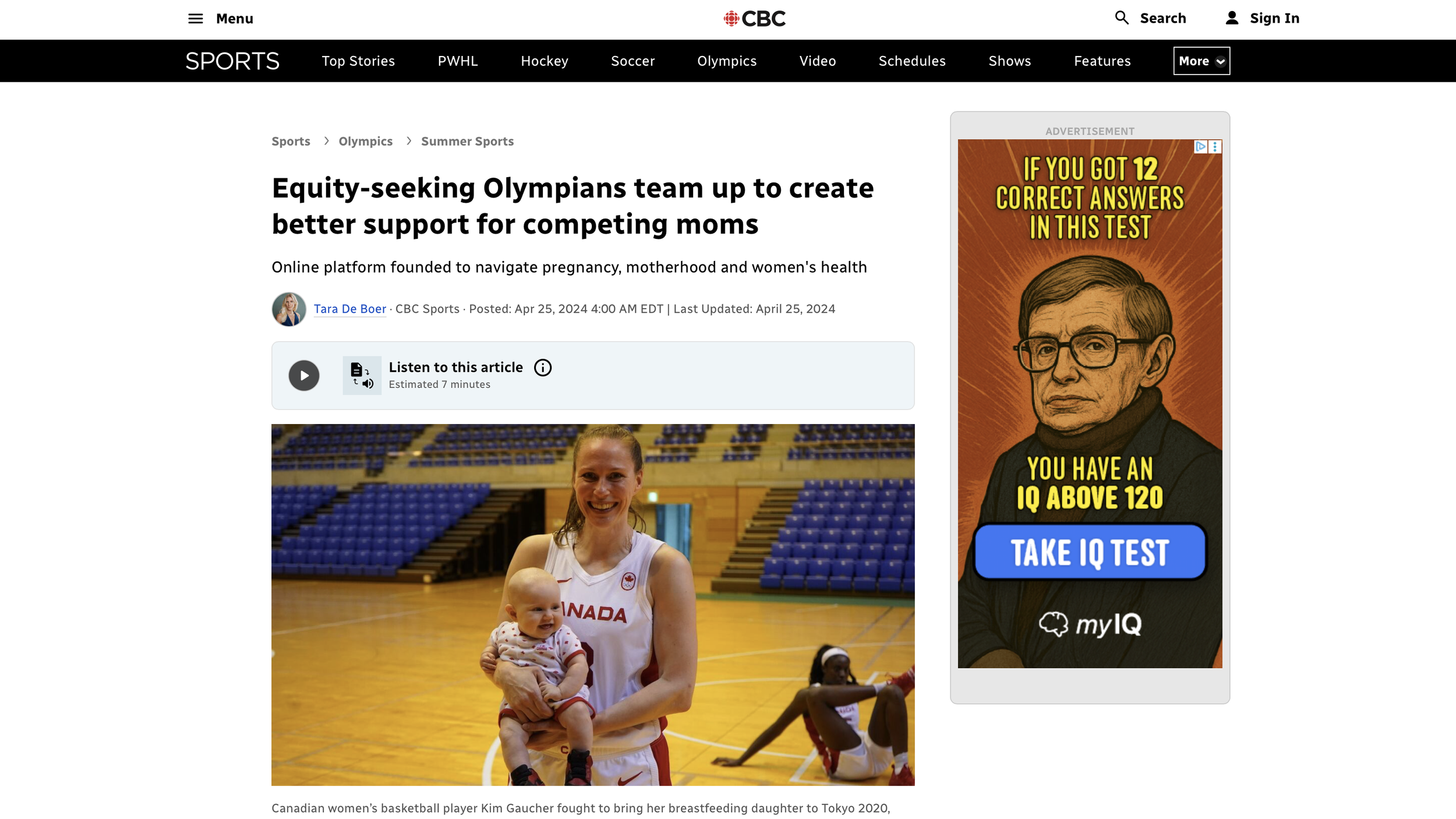This screenshot has height=819, width=1456.
Task: Click the Sign In user icon
Action: coord(1232,18)
